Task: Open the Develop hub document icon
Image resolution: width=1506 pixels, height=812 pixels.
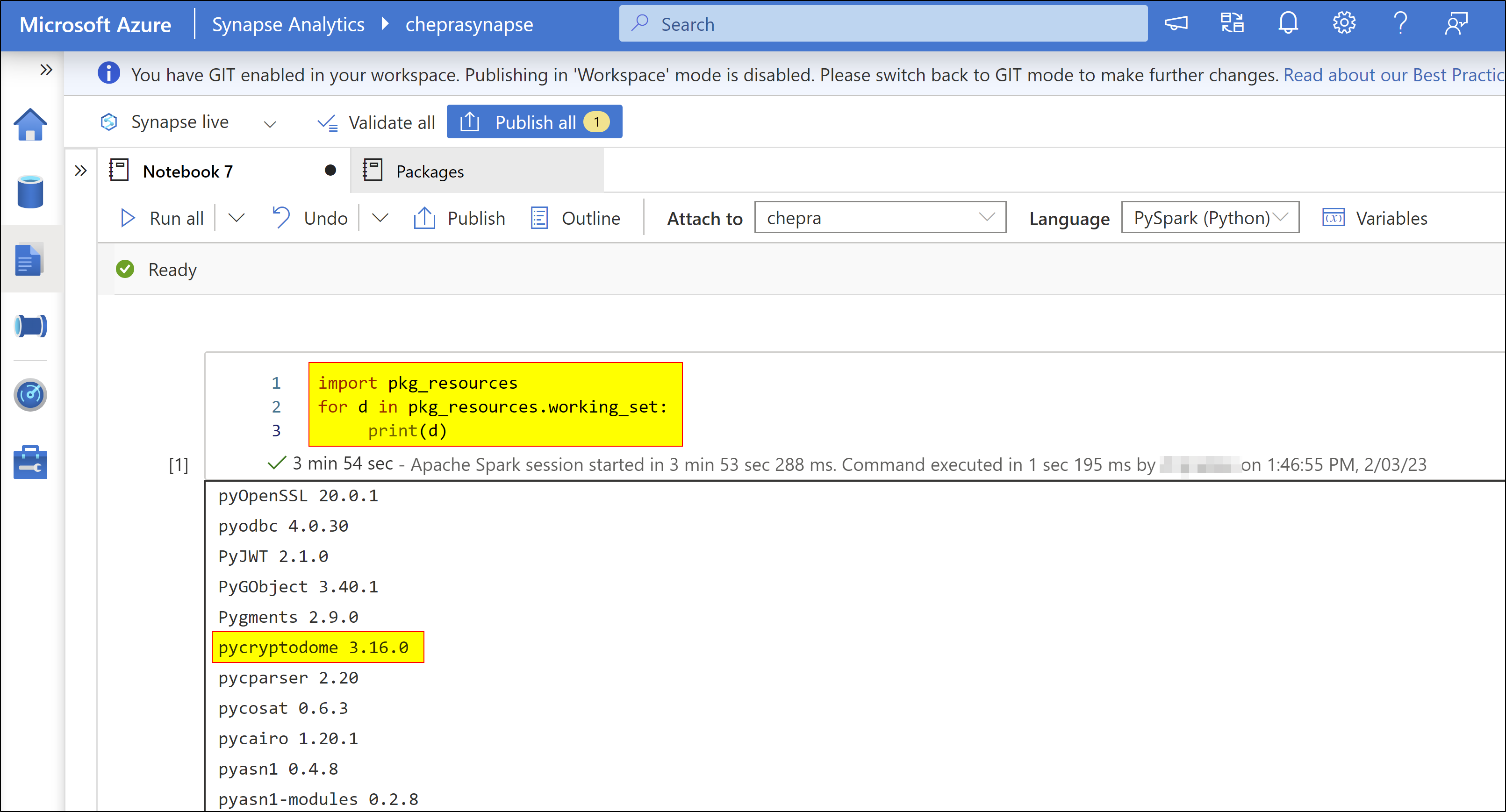Action: (x=29, y=259)
